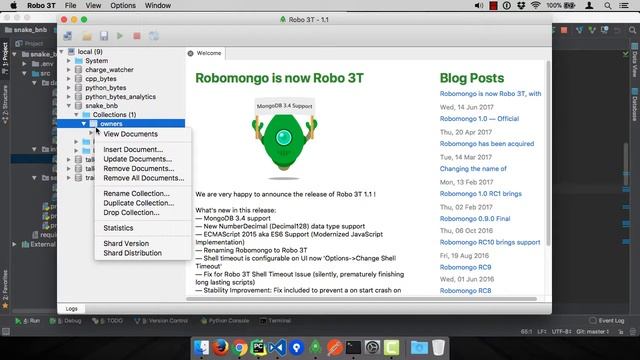
Task: Select the python_bytes_analytics tree row
Action: pyautogui.click(x=121, y=97)
